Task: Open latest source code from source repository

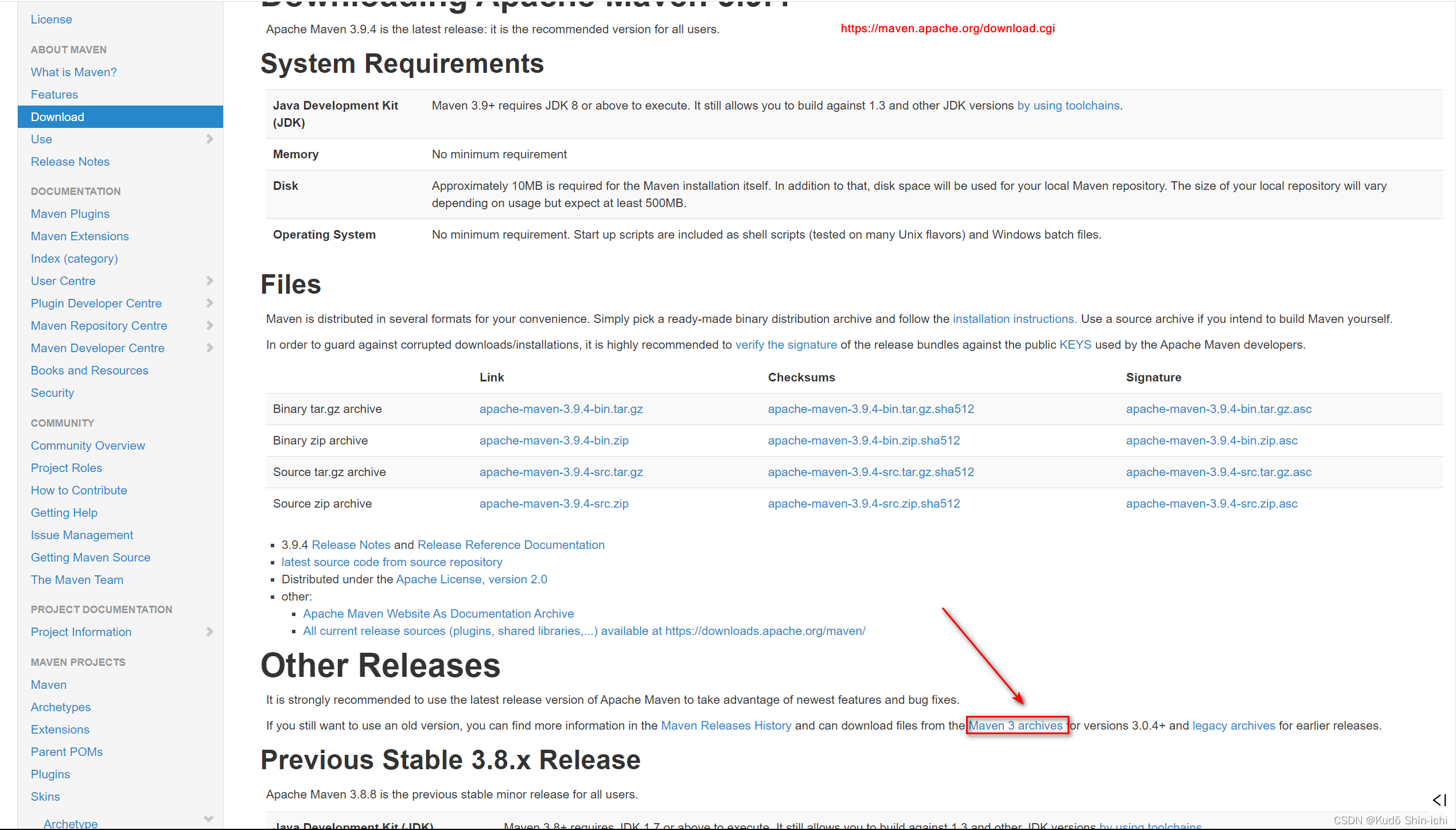Action: pyautogui.click(x=392, y=562)
